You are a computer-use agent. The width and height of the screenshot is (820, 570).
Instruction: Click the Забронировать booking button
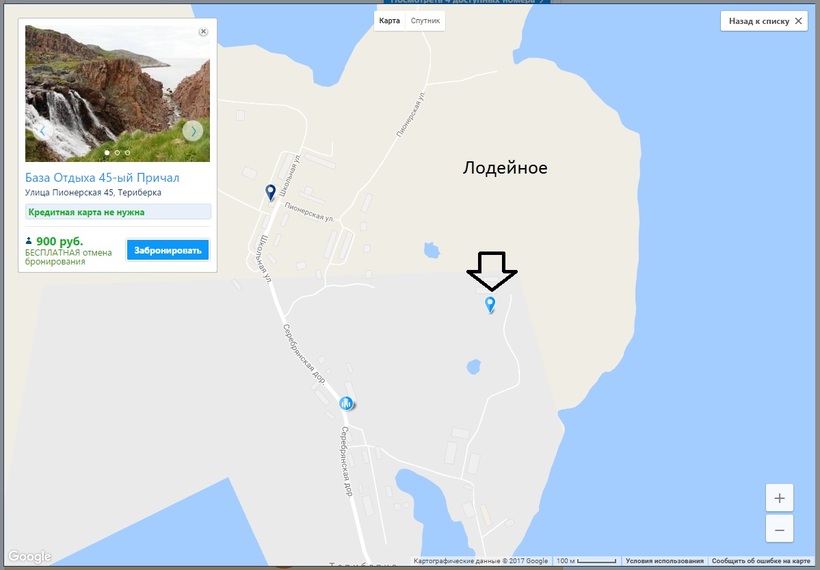pos(168,250)
